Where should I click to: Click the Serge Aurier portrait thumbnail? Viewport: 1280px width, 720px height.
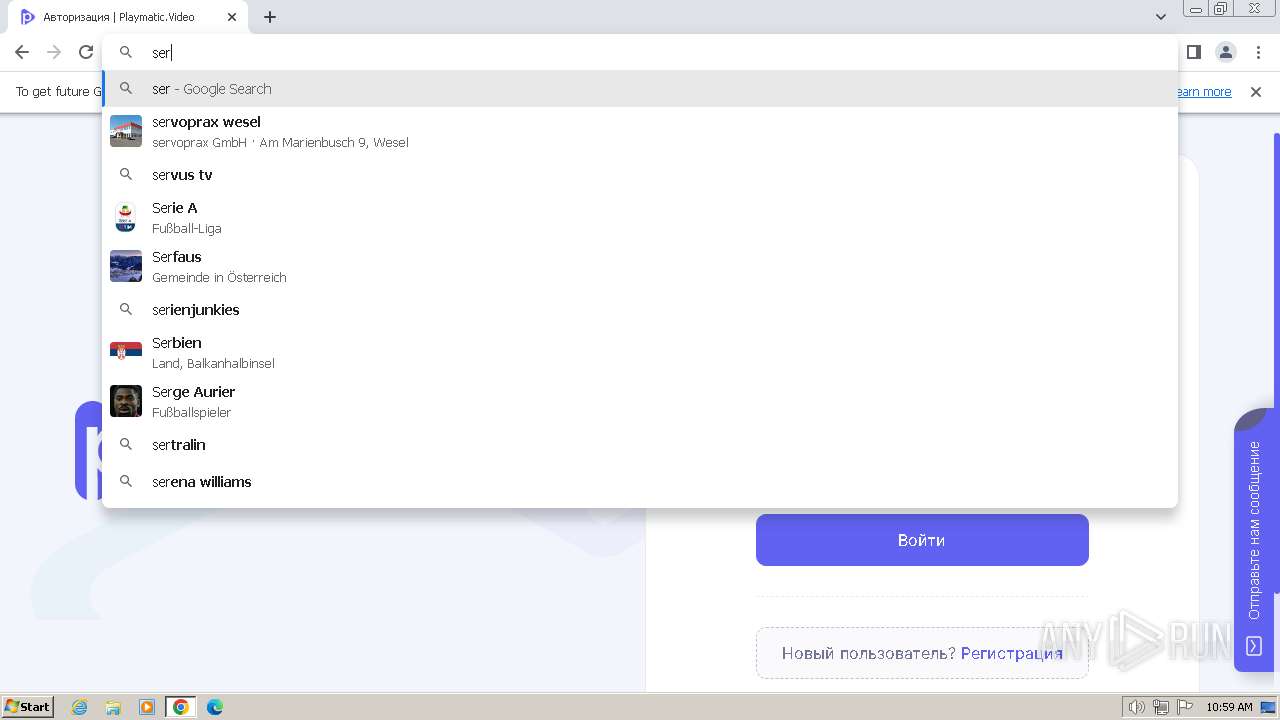click(126, 401)
